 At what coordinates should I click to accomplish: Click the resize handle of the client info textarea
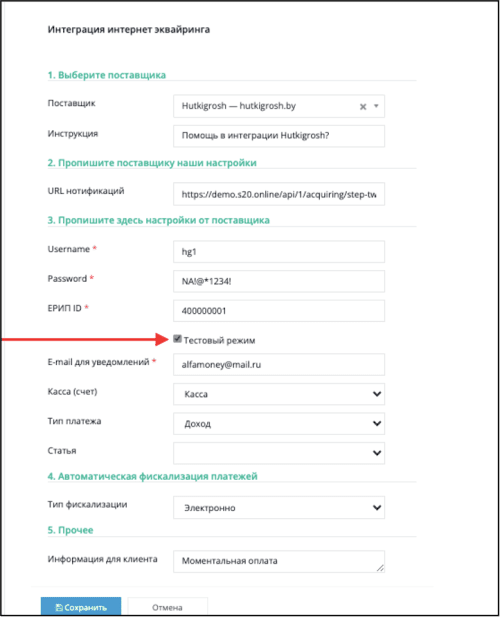coord(380,568)
